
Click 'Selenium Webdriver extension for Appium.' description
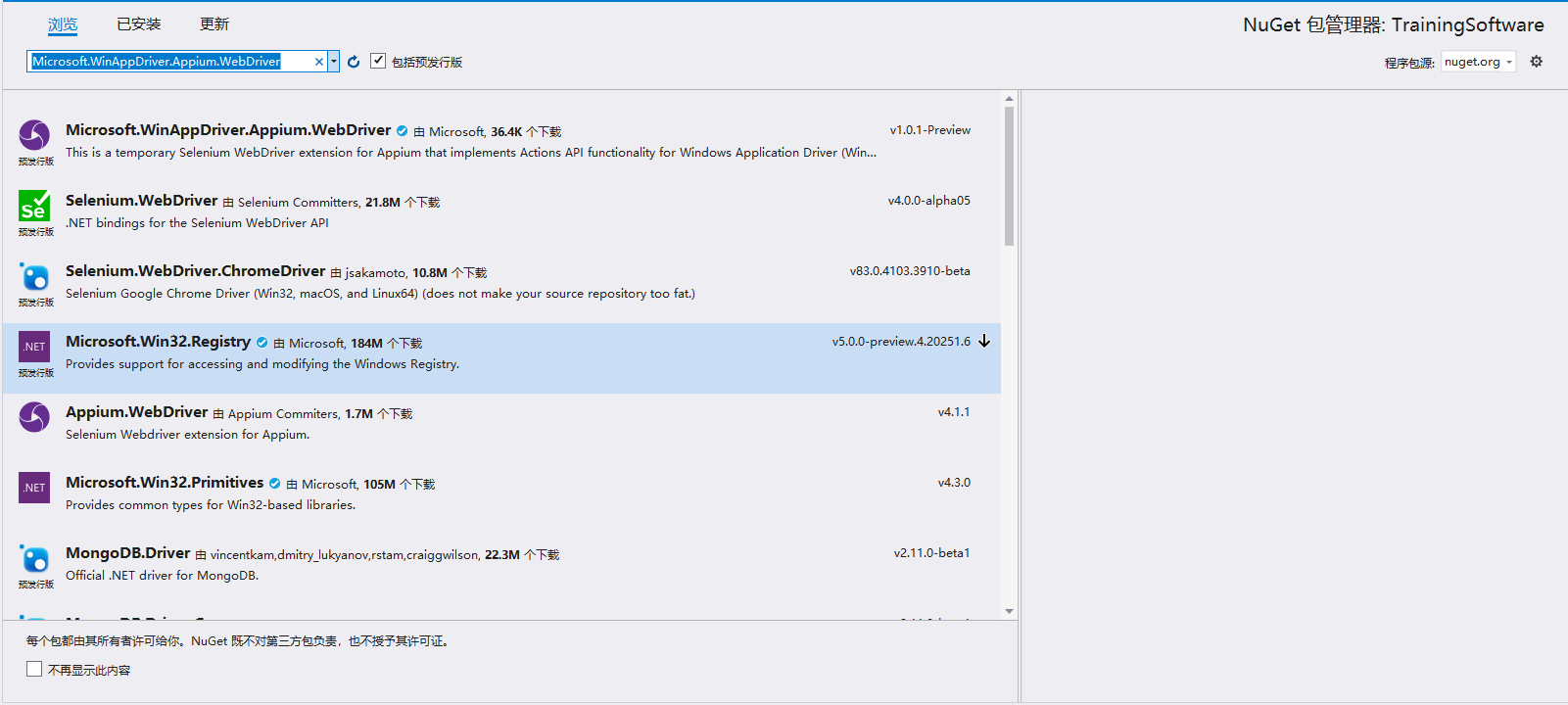pyautogui.click(x=187, y=435)
